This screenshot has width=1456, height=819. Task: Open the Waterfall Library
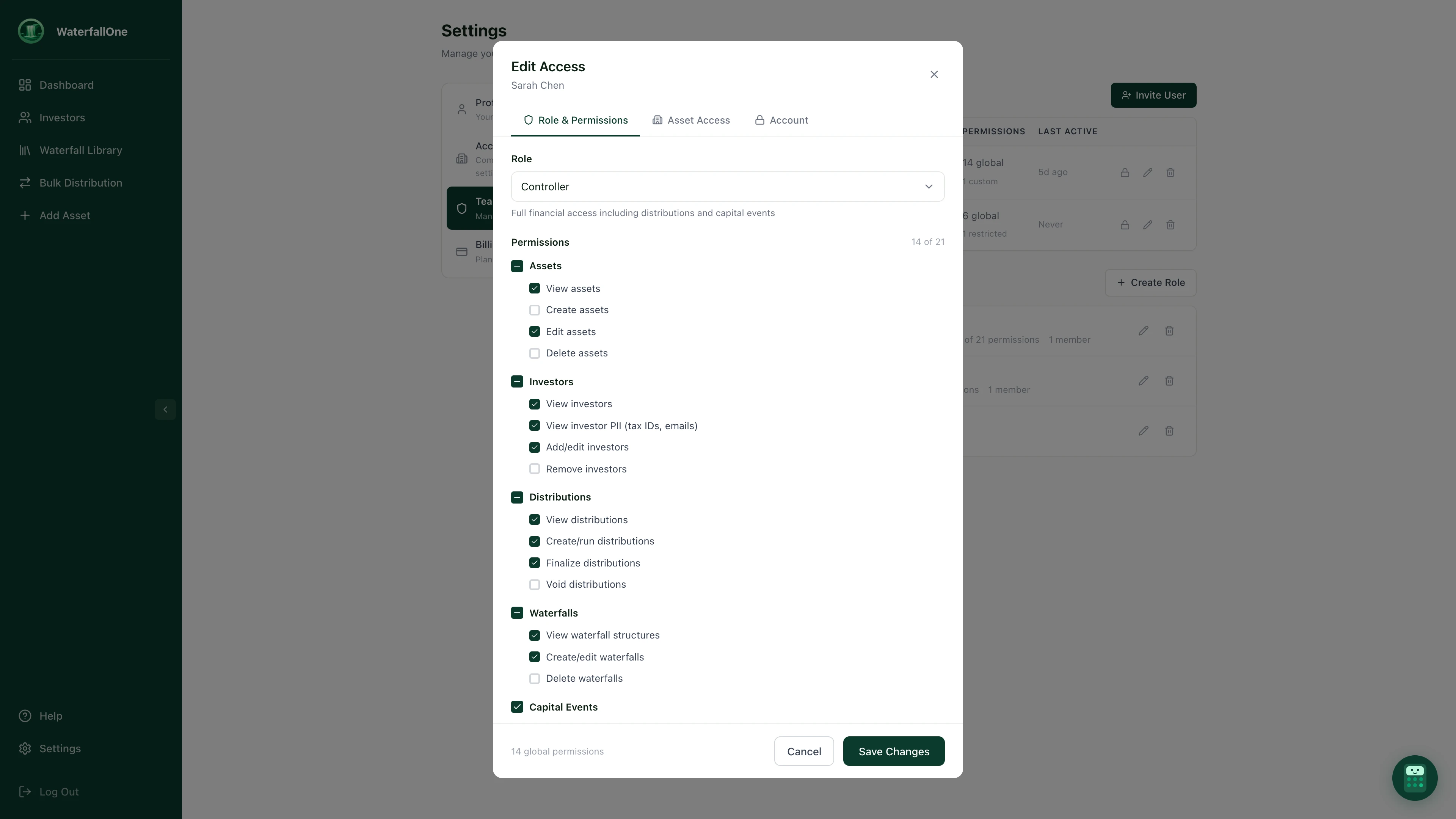[x=80, y=150]
